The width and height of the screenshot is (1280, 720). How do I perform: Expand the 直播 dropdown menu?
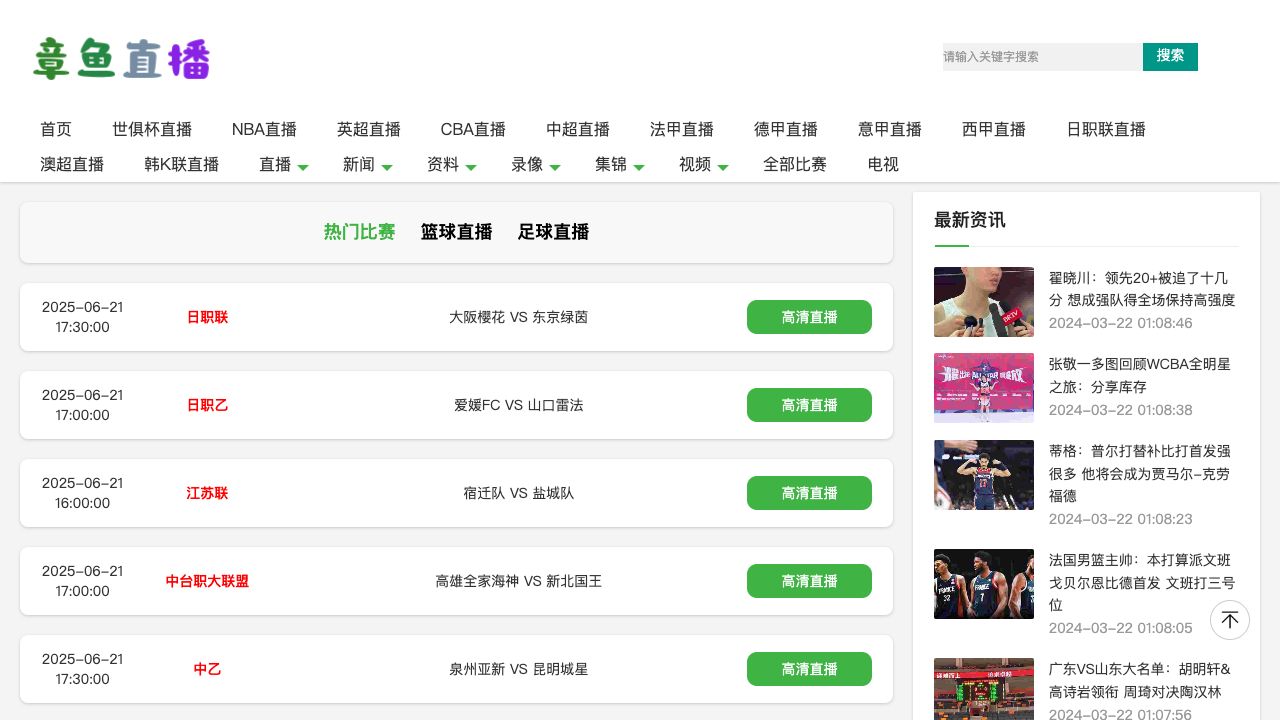pos(283,165)
